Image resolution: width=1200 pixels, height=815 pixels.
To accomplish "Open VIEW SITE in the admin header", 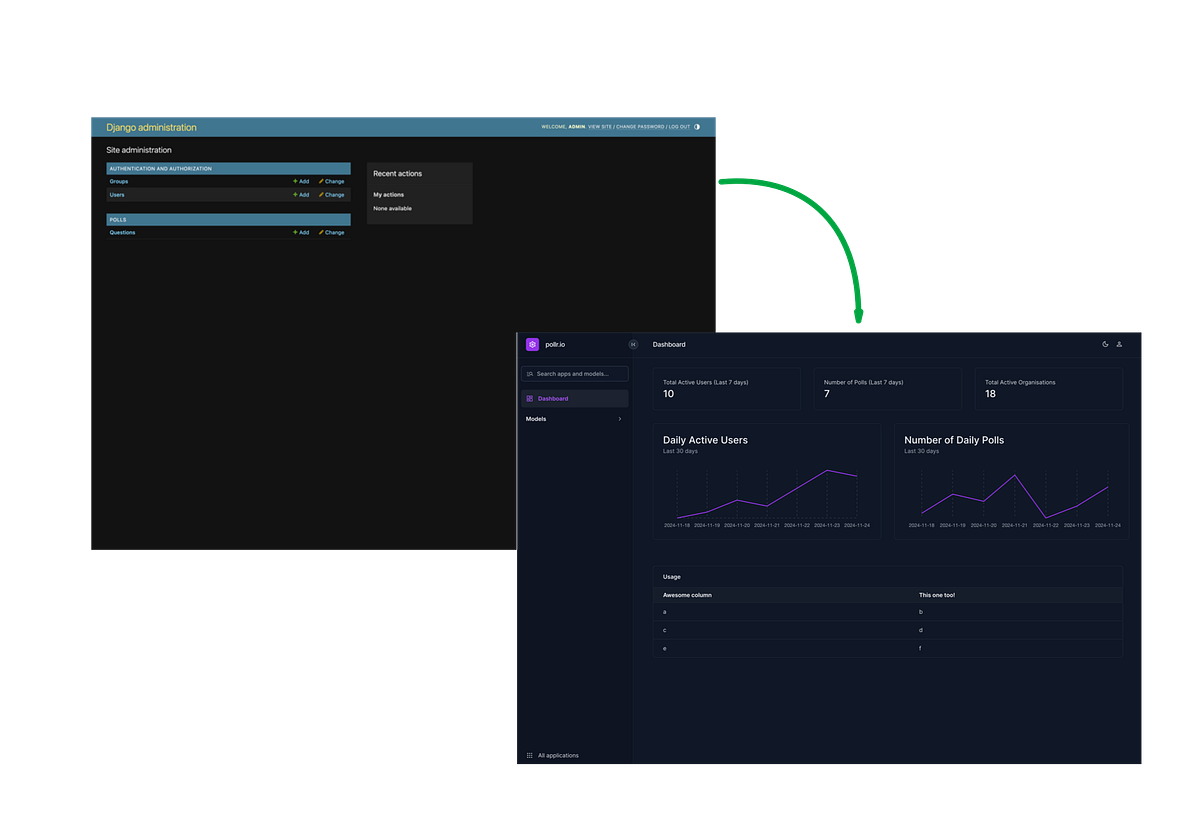I will pos(600,126).
